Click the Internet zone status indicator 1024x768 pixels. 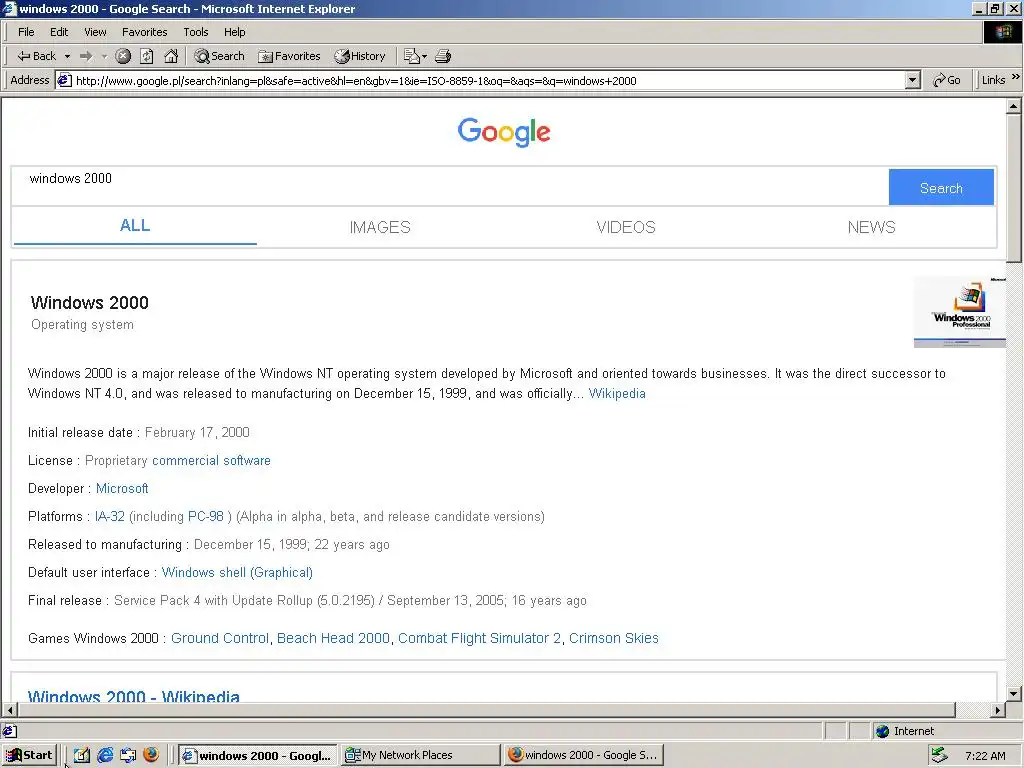click(x=906, y=731)
